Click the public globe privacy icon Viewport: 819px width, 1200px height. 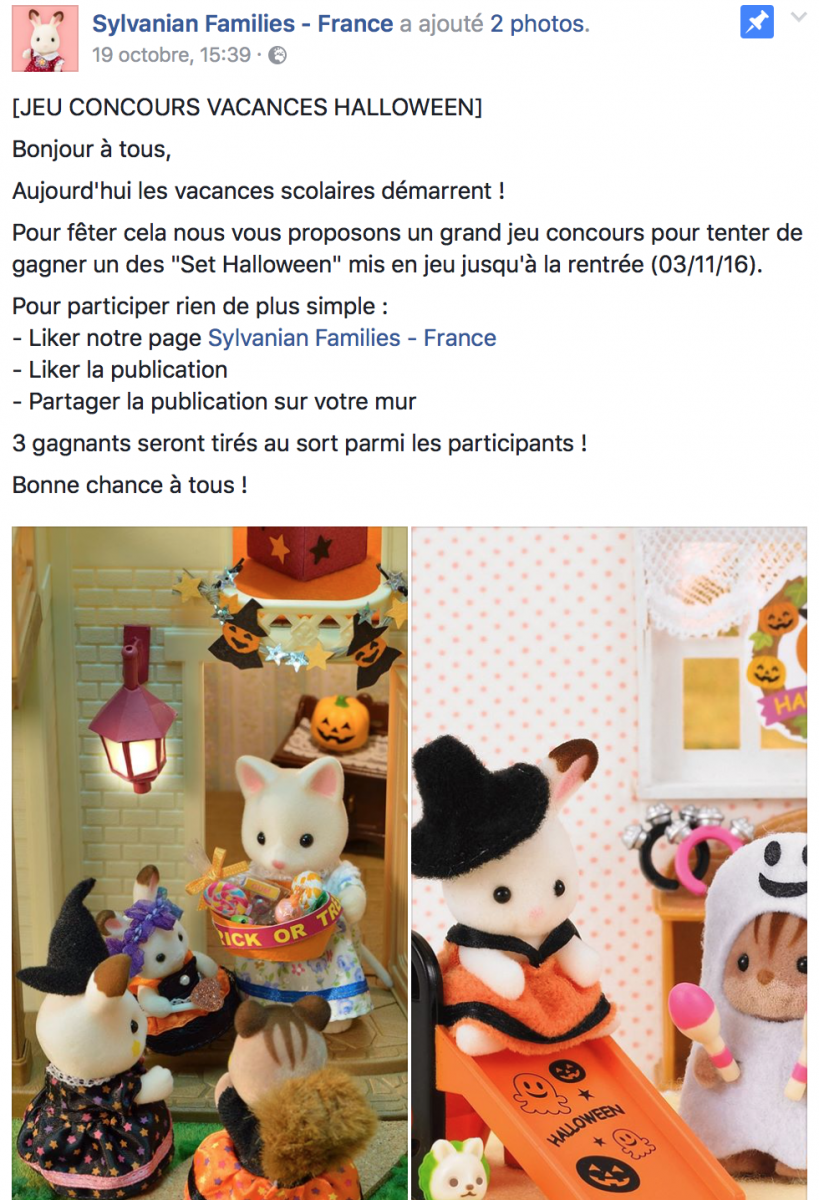click(x=278, y=56)
